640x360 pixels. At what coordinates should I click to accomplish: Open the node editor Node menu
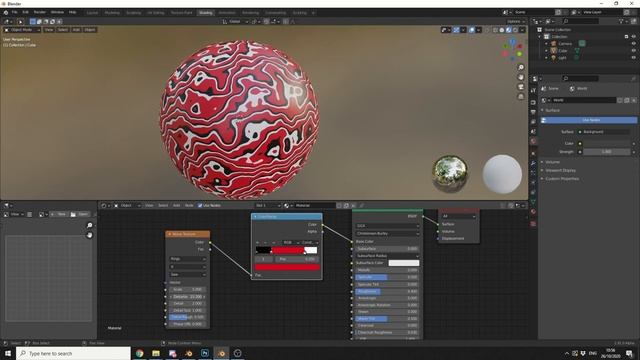point(189,206)
